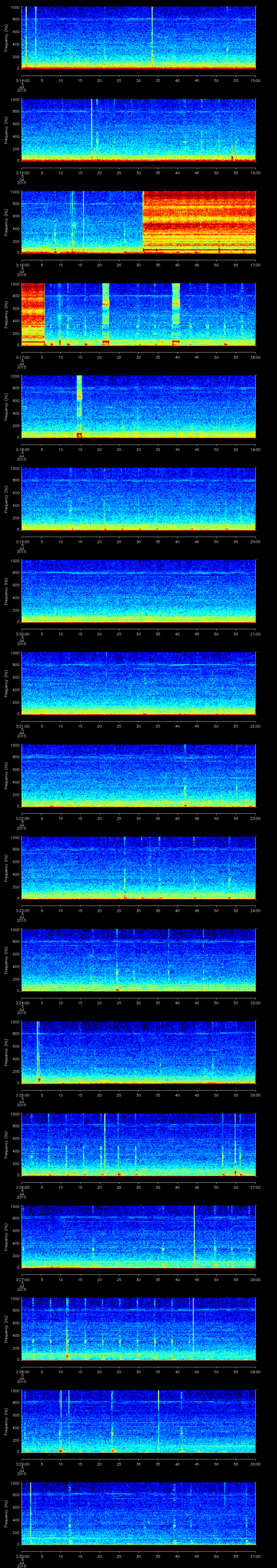Click the Frequency (Hz) axis label of 3:14:00 plot

pos(6,38)
